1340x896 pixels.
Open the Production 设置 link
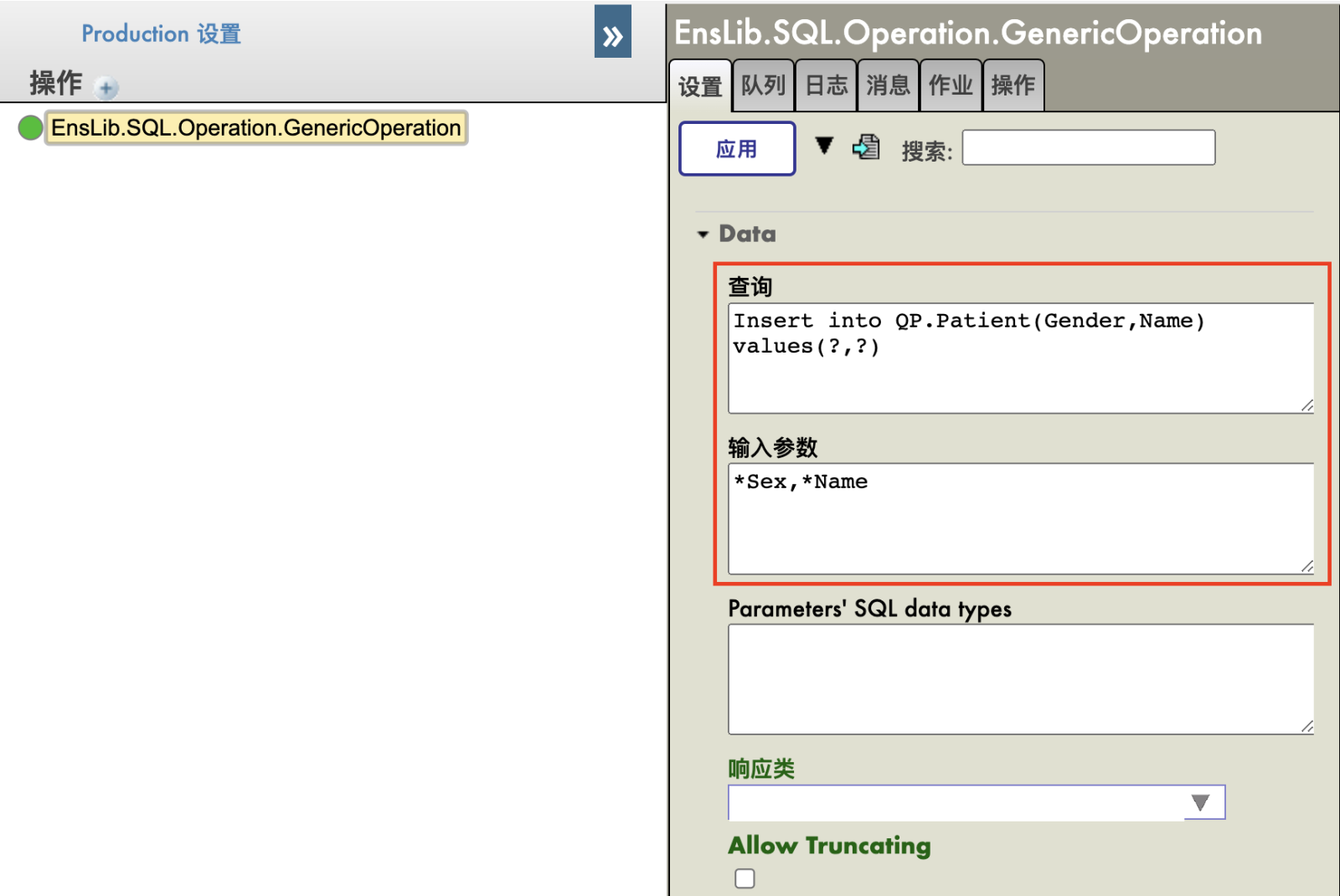click(161, 33)
